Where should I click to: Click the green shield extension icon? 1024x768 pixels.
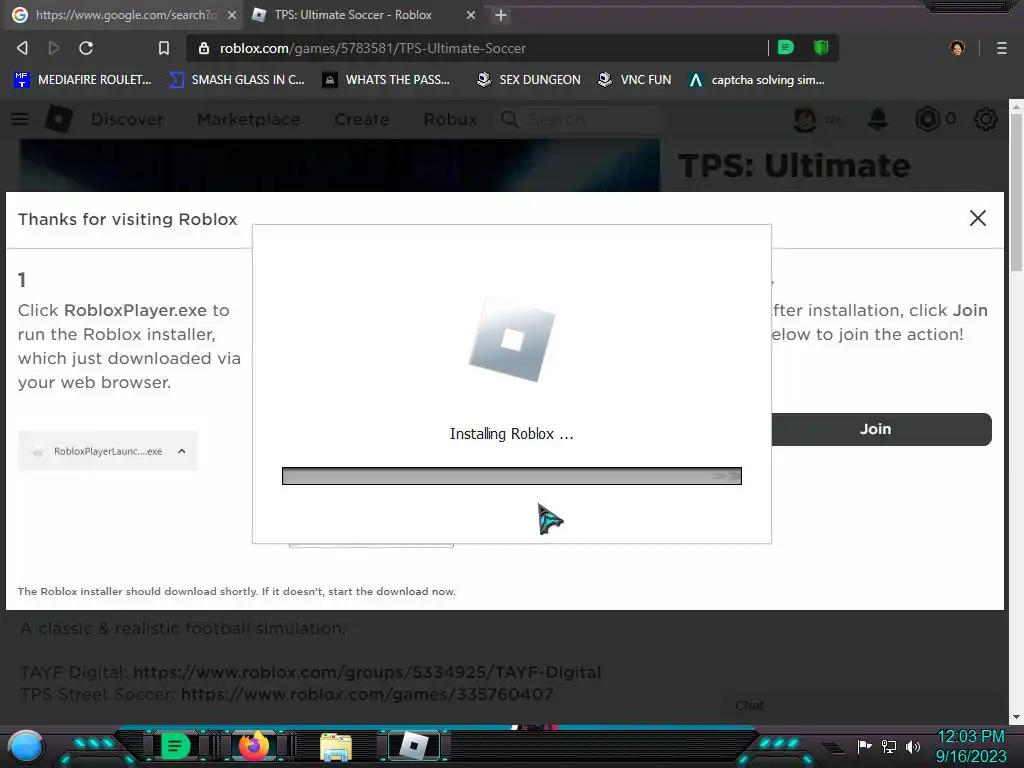[821, 48]
